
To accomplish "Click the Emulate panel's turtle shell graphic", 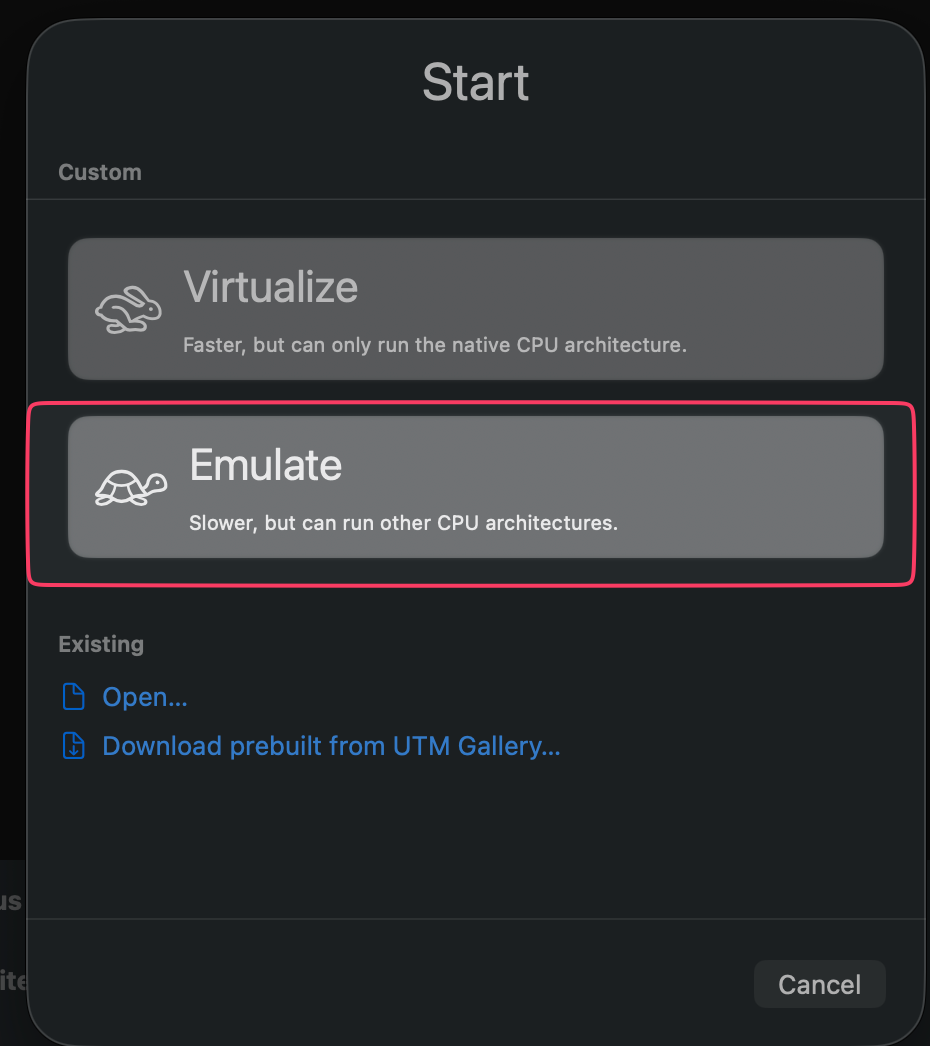I will [132, 486].
